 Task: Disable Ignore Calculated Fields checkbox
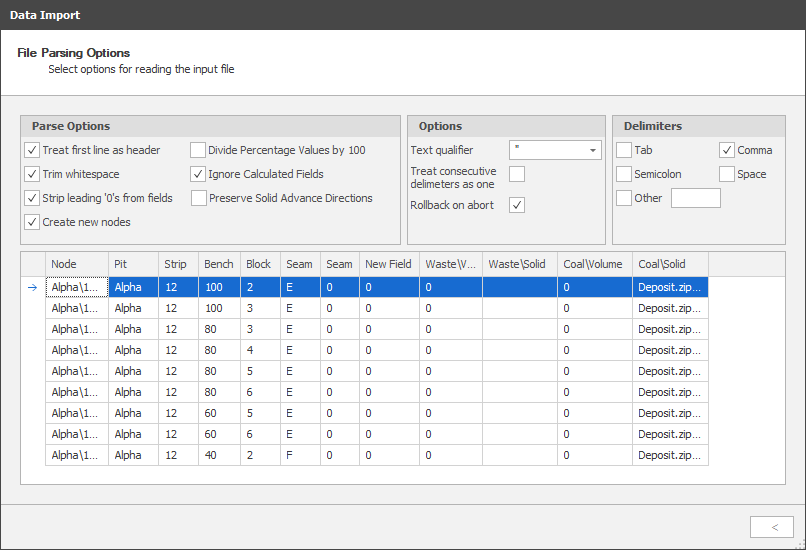click(198, 174)
